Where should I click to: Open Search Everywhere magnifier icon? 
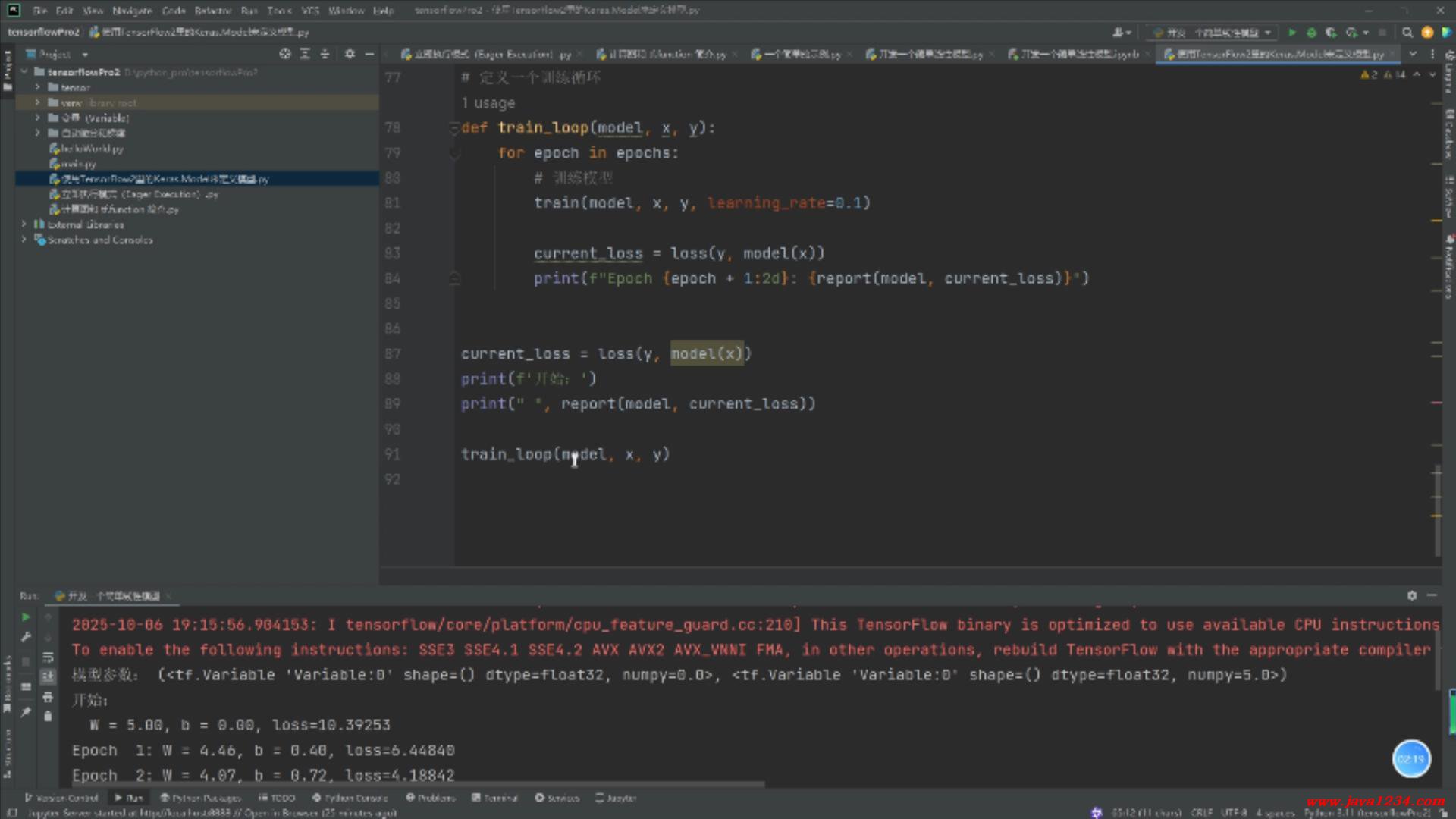click(1407, 33)
